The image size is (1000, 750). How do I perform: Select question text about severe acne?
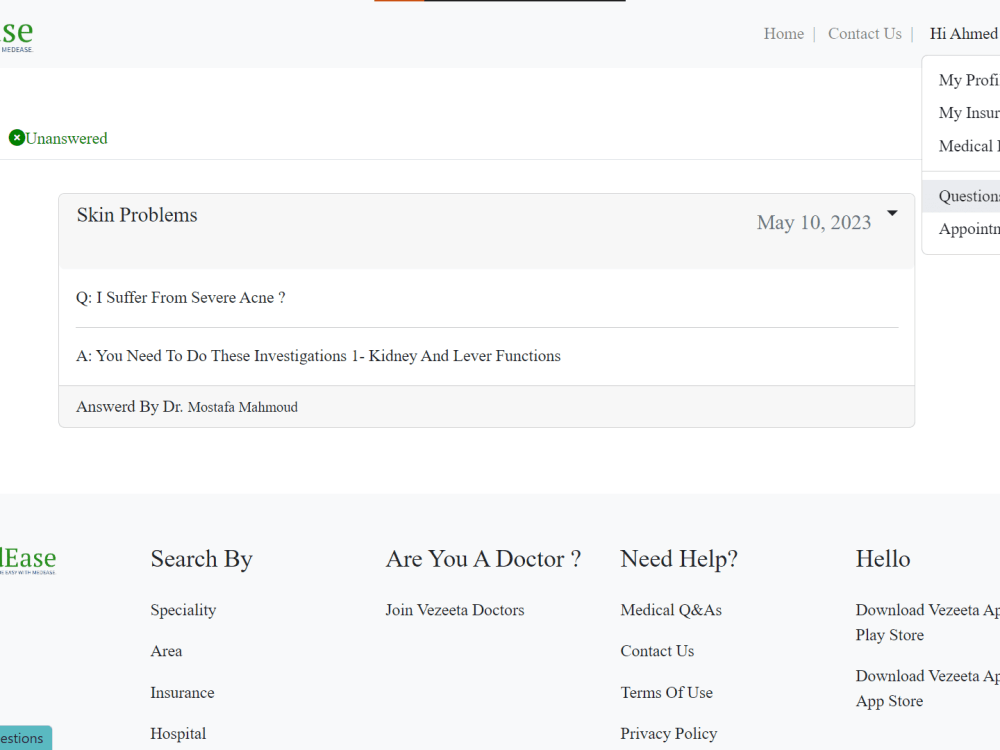180,298
